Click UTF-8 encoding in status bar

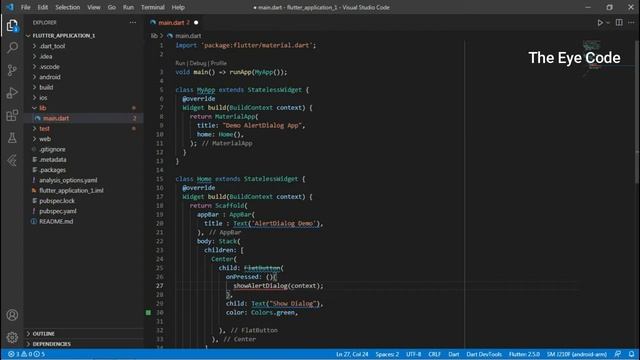(413, 354)
